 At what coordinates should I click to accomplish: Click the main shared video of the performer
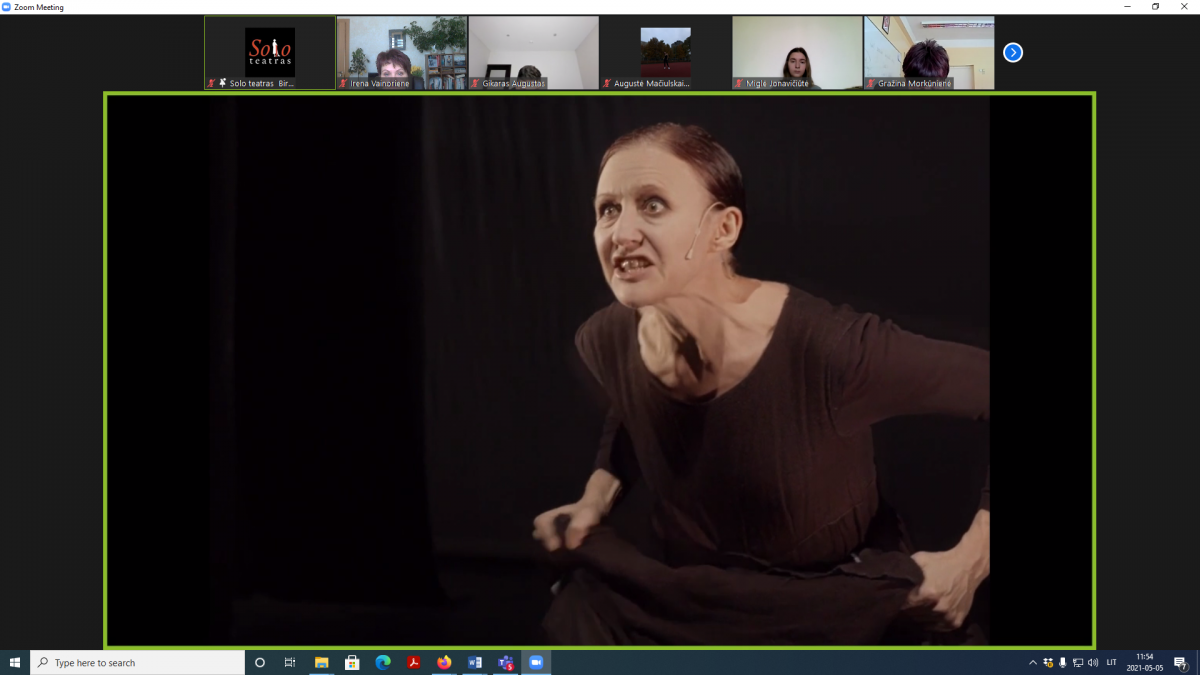600,370
